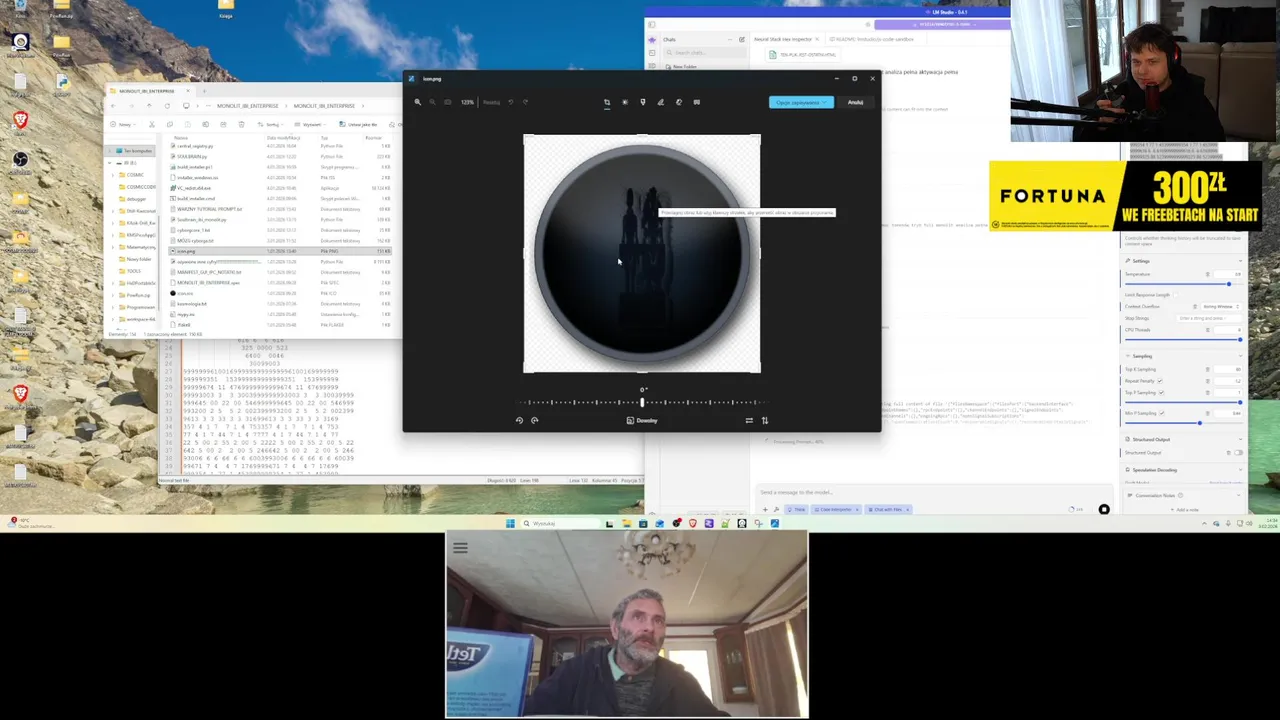
Task: Click the Back arrow in File Explorer
Action: (113, 106)
